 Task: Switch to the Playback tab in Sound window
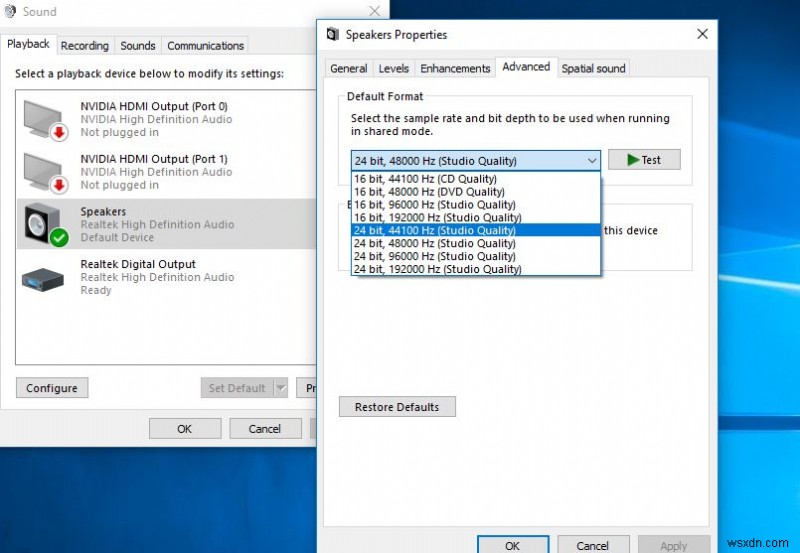pos(28,44)
